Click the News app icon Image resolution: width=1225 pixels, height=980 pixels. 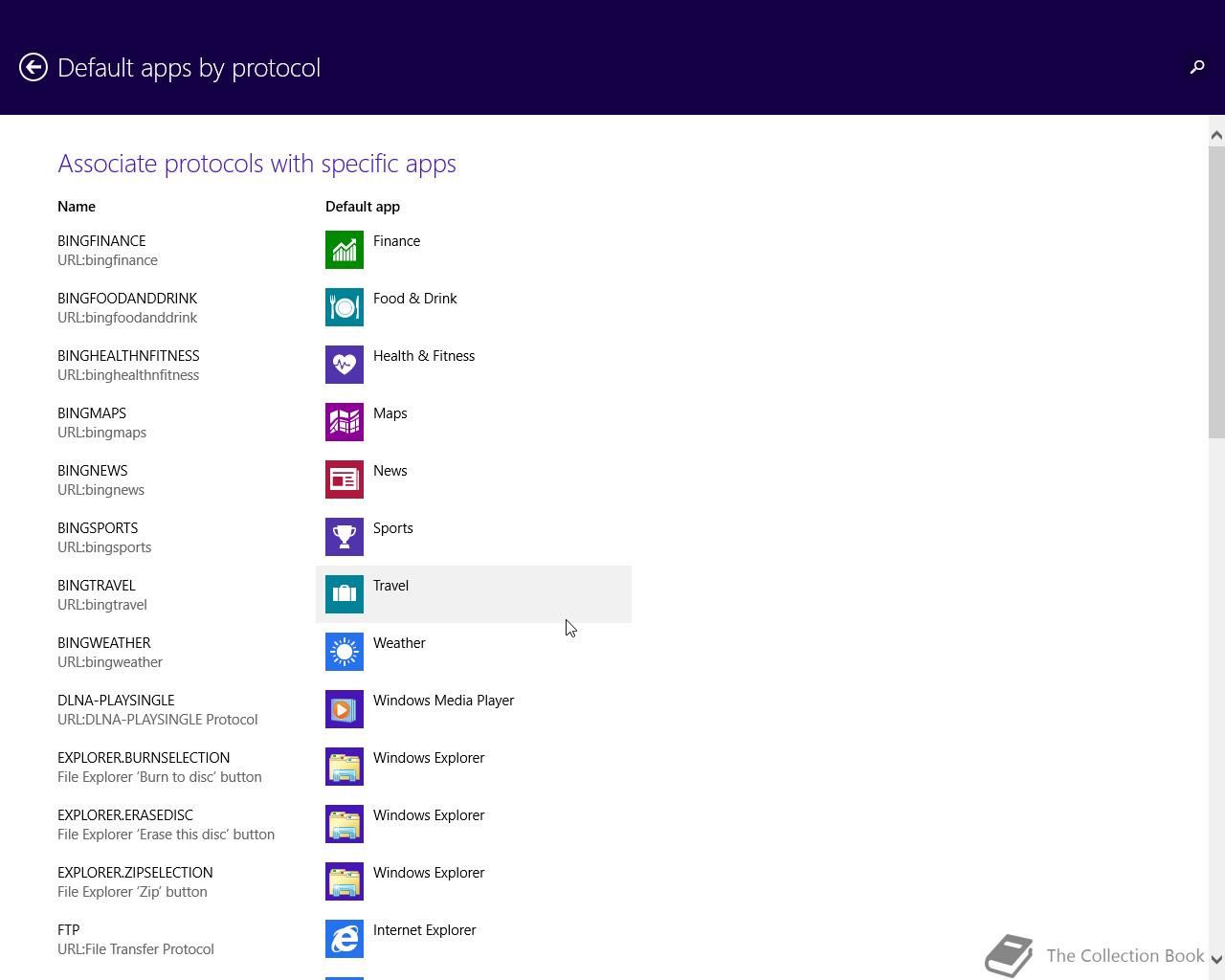pyautogui.click(x=345, y=479)
